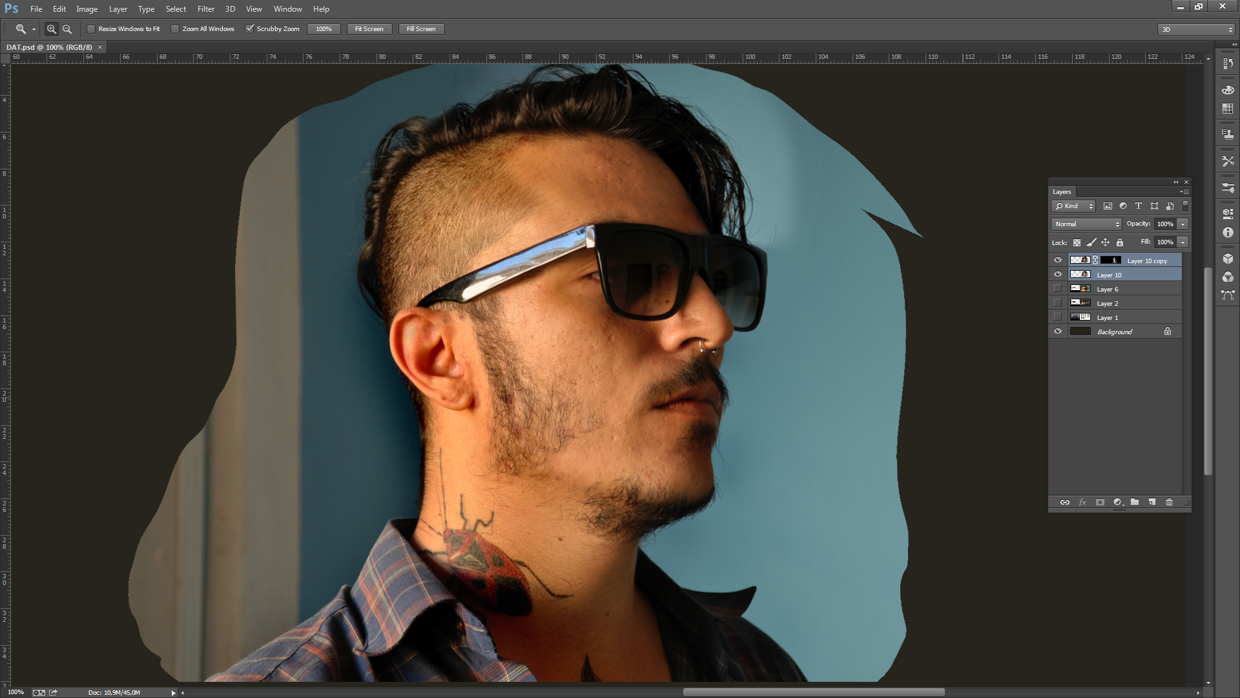Select the Zoom In mode icon
The width and height of the screenshot is (1240, 698).
click(50, 29)
